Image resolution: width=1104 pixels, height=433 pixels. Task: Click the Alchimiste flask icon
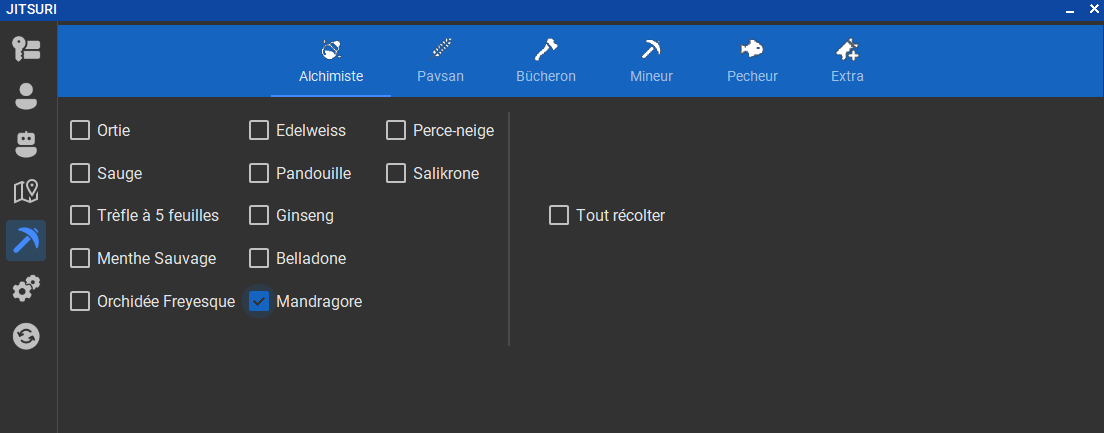[x=331, y=49]
